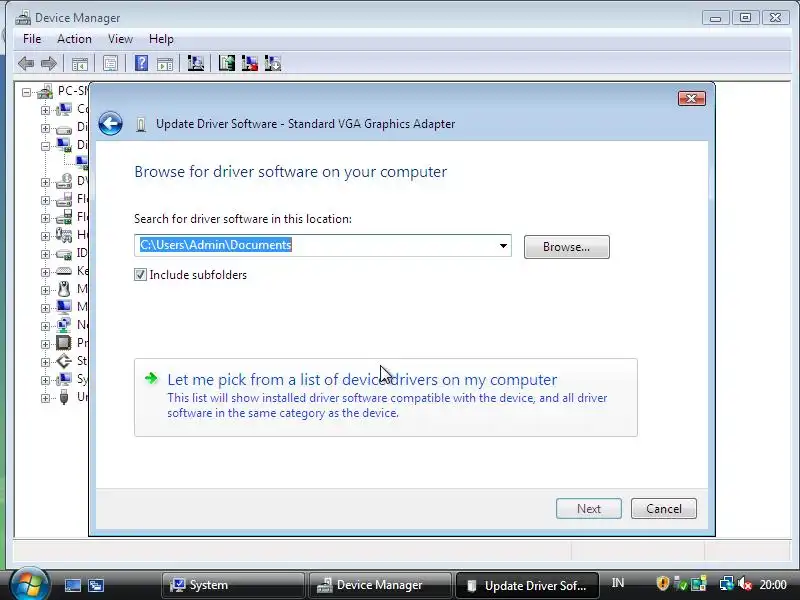Expand the node beside the monitor icon

tap(45, 308)
